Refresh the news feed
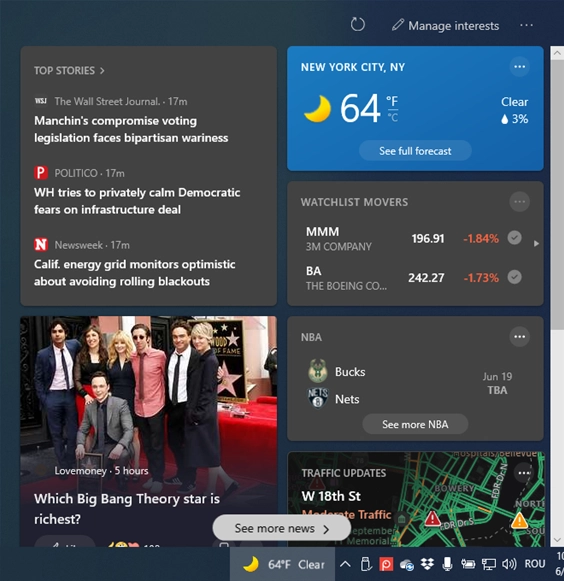The width and height of the screenshot is (564, 581). click(358, 25)
